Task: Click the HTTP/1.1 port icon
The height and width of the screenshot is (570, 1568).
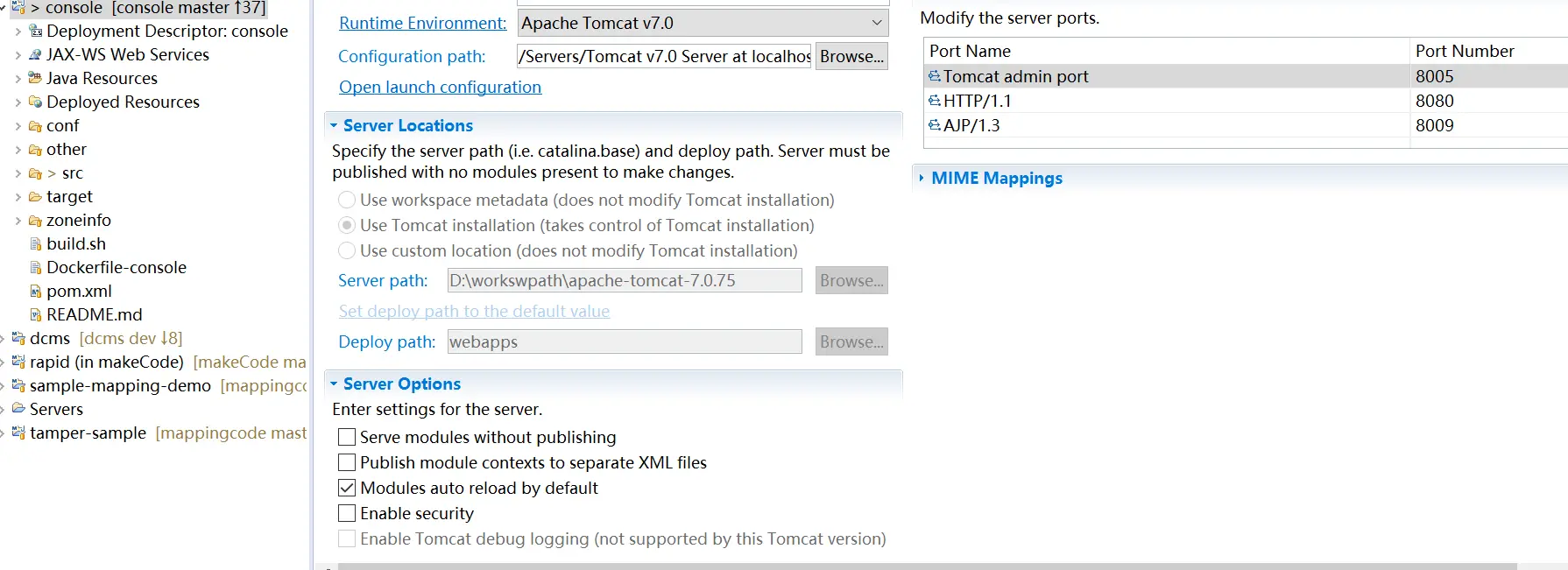Action: click(x=935, y=101)
